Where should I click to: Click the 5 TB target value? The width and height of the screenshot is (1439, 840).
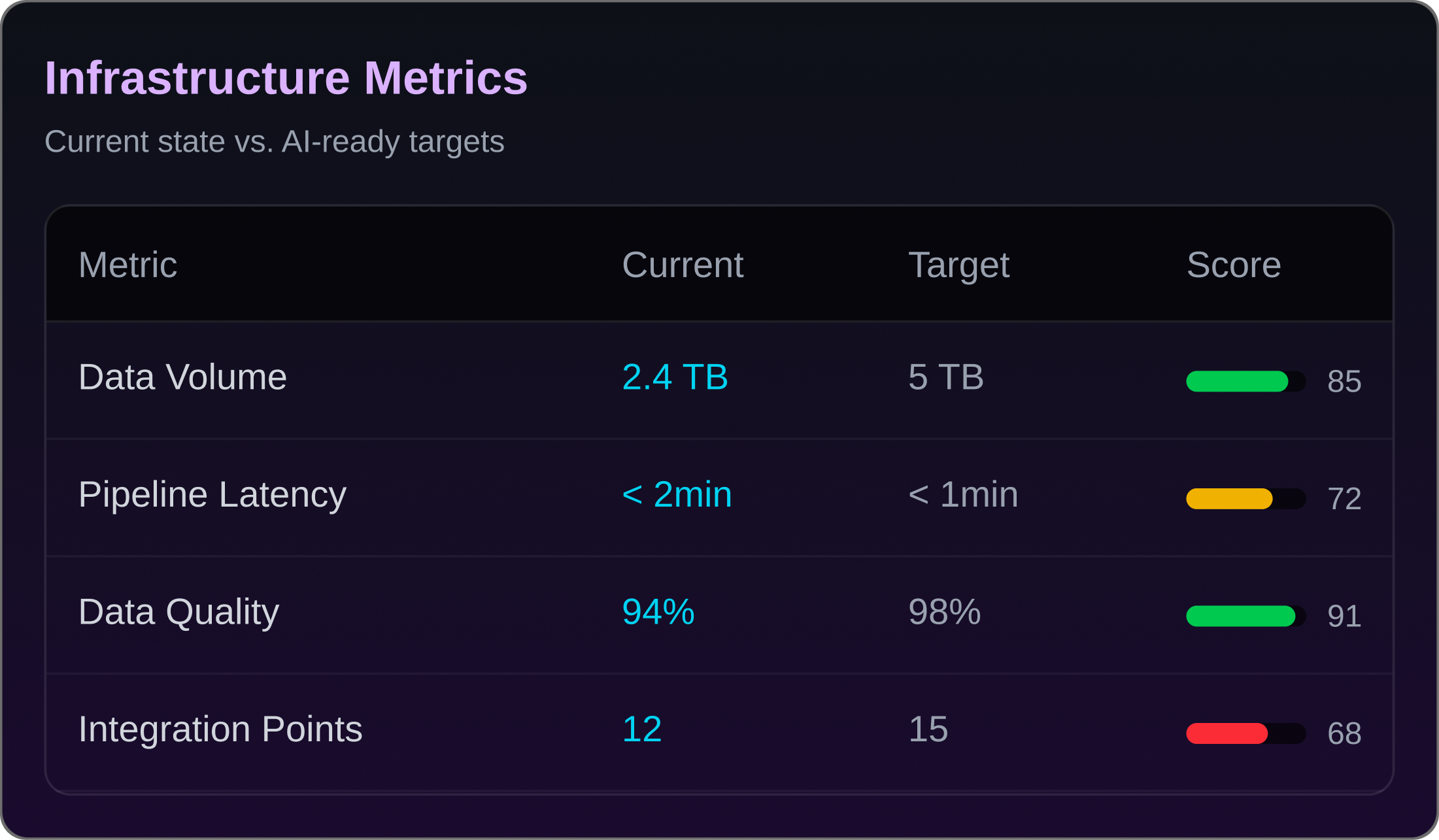(945, 377)
